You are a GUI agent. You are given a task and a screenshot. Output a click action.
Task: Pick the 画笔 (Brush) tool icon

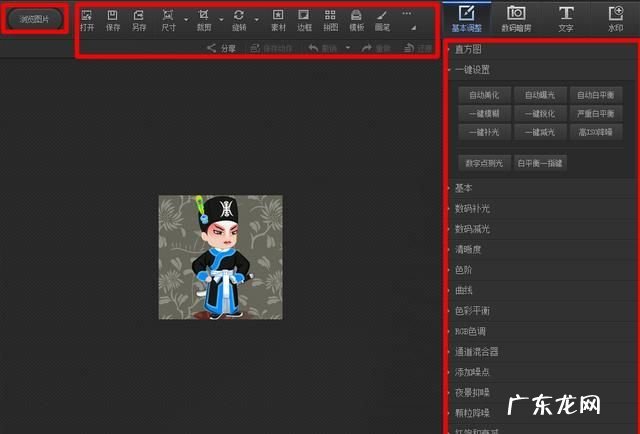[382, 19]
